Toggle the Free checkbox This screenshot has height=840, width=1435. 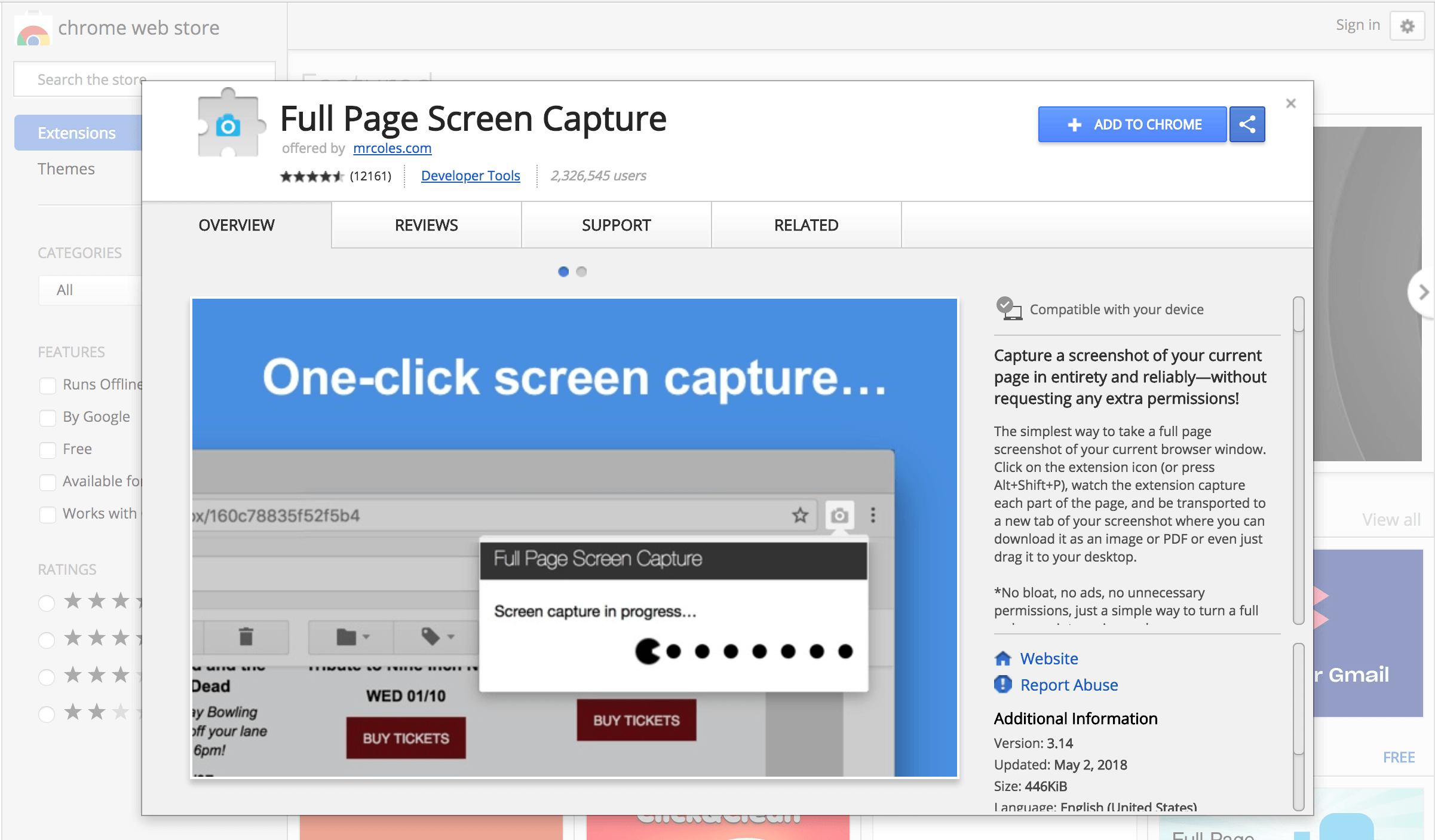tap(47, 450)
